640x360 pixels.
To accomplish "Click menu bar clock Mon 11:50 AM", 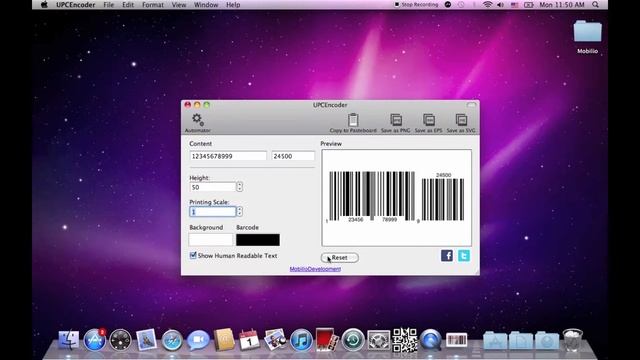I will point(562,5).
